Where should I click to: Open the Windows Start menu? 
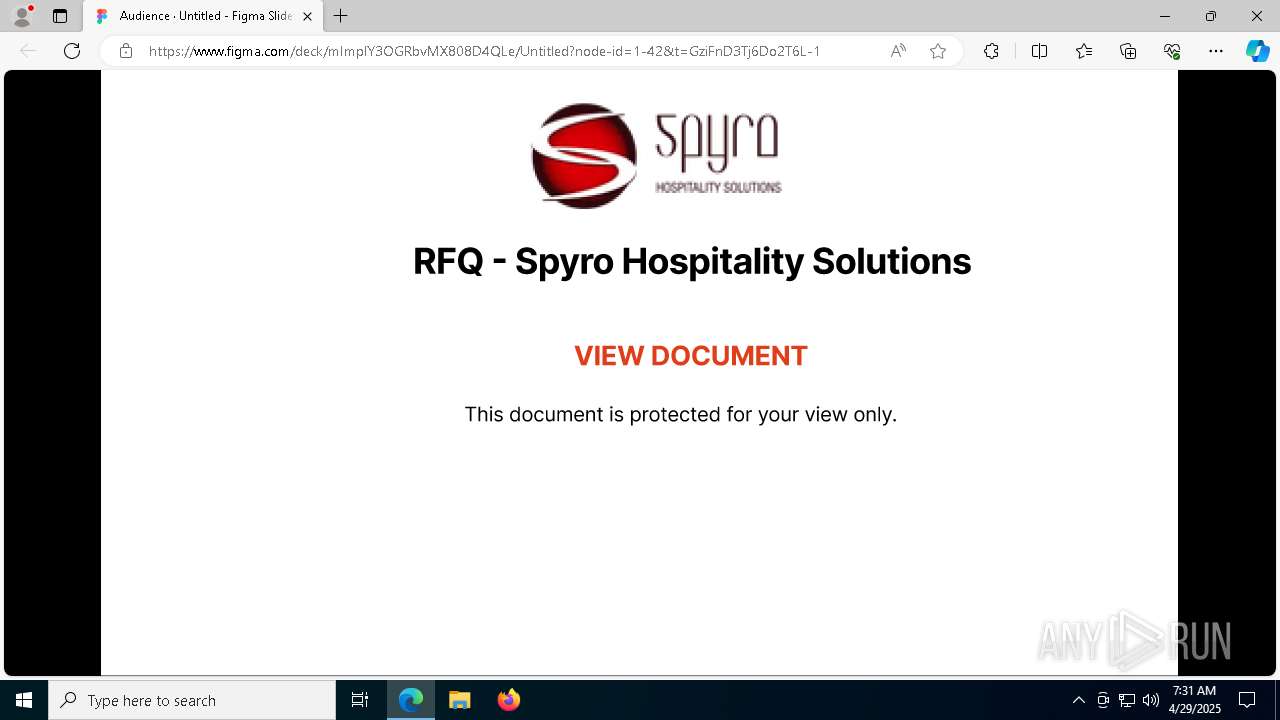pos(24,700)
